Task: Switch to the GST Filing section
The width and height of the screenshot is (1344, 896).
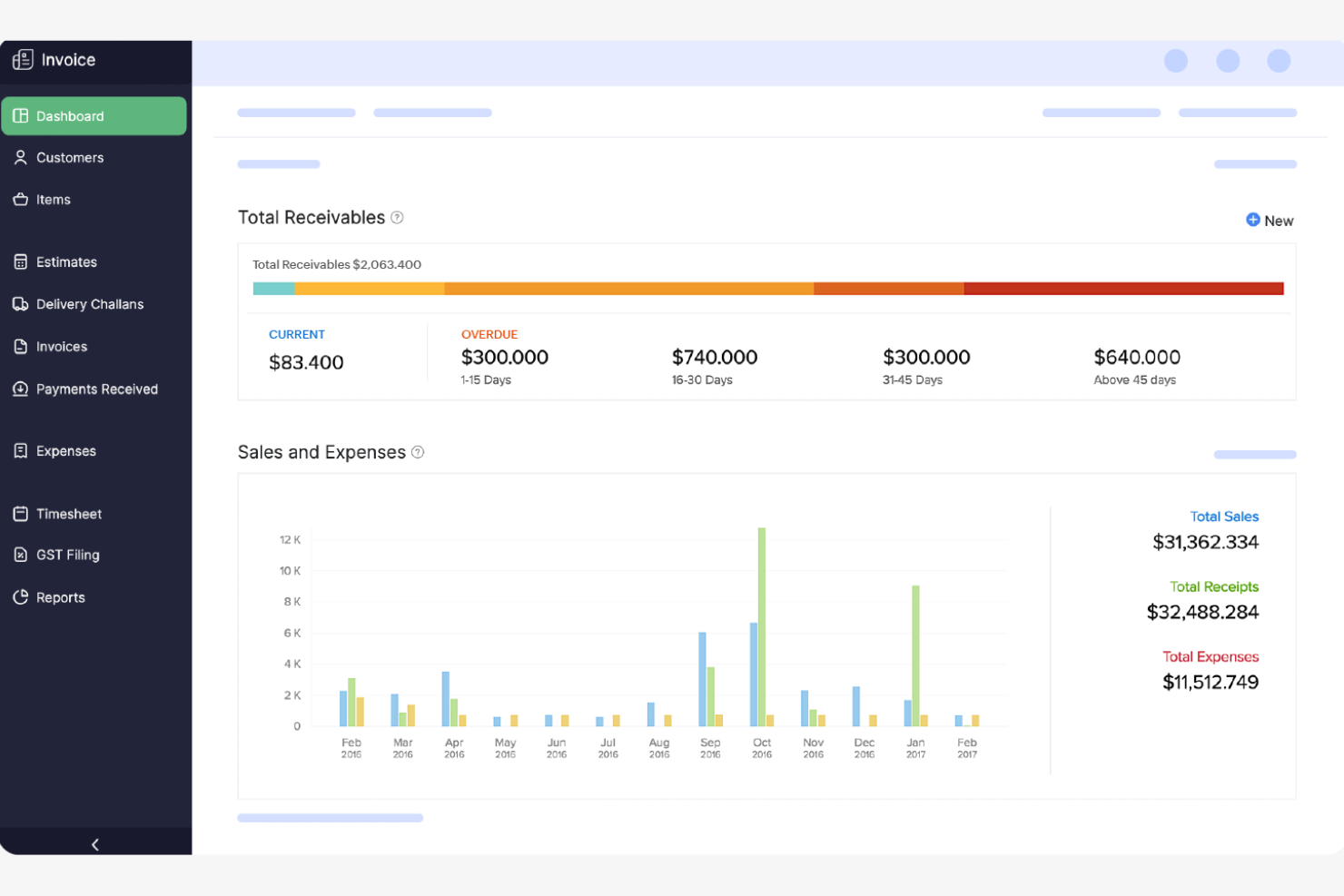Action: [67, 554]
